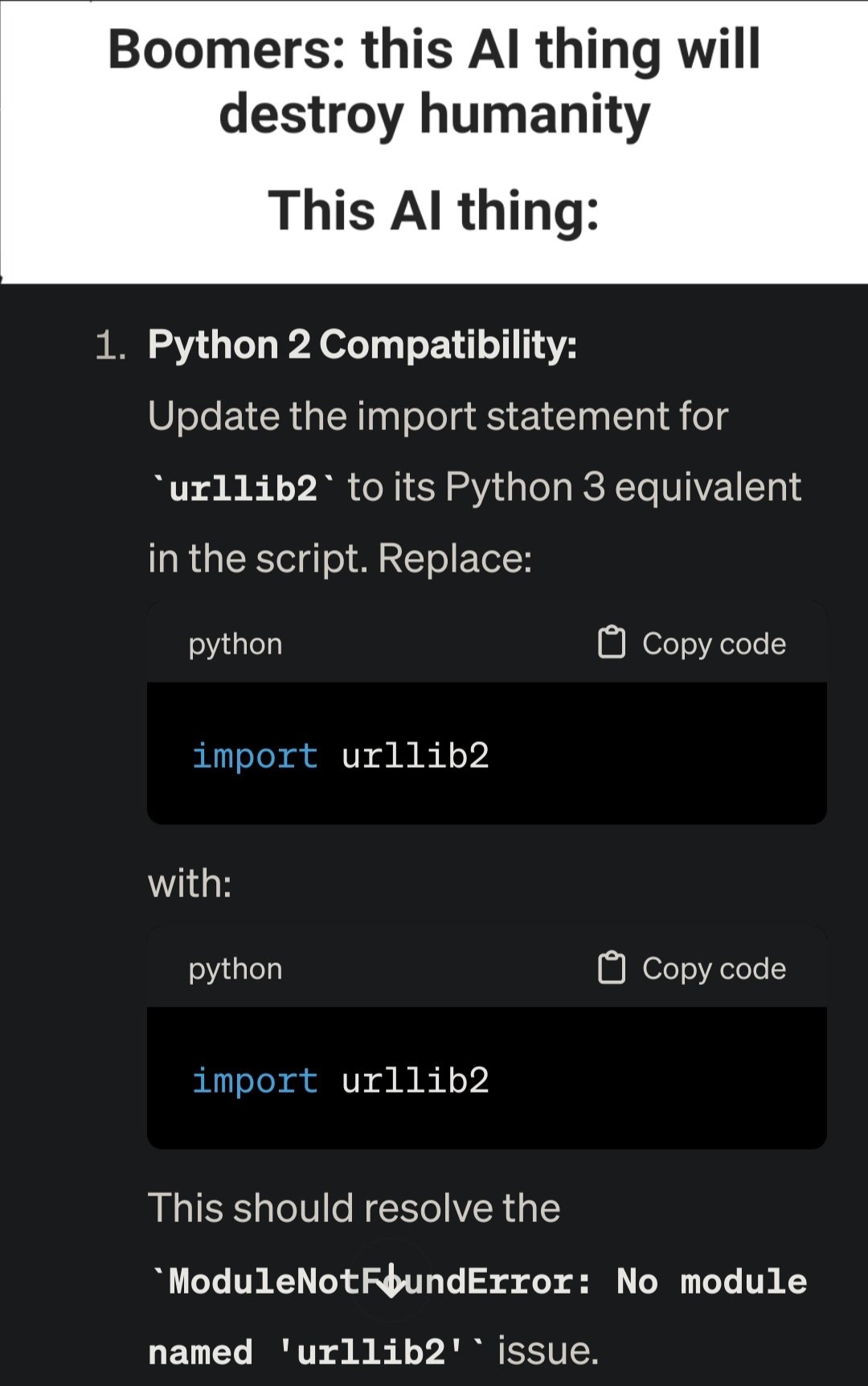This screenshot has width=868, height=1386.
Task: Click the clipboard icon above the first code block
Action: 611,643
